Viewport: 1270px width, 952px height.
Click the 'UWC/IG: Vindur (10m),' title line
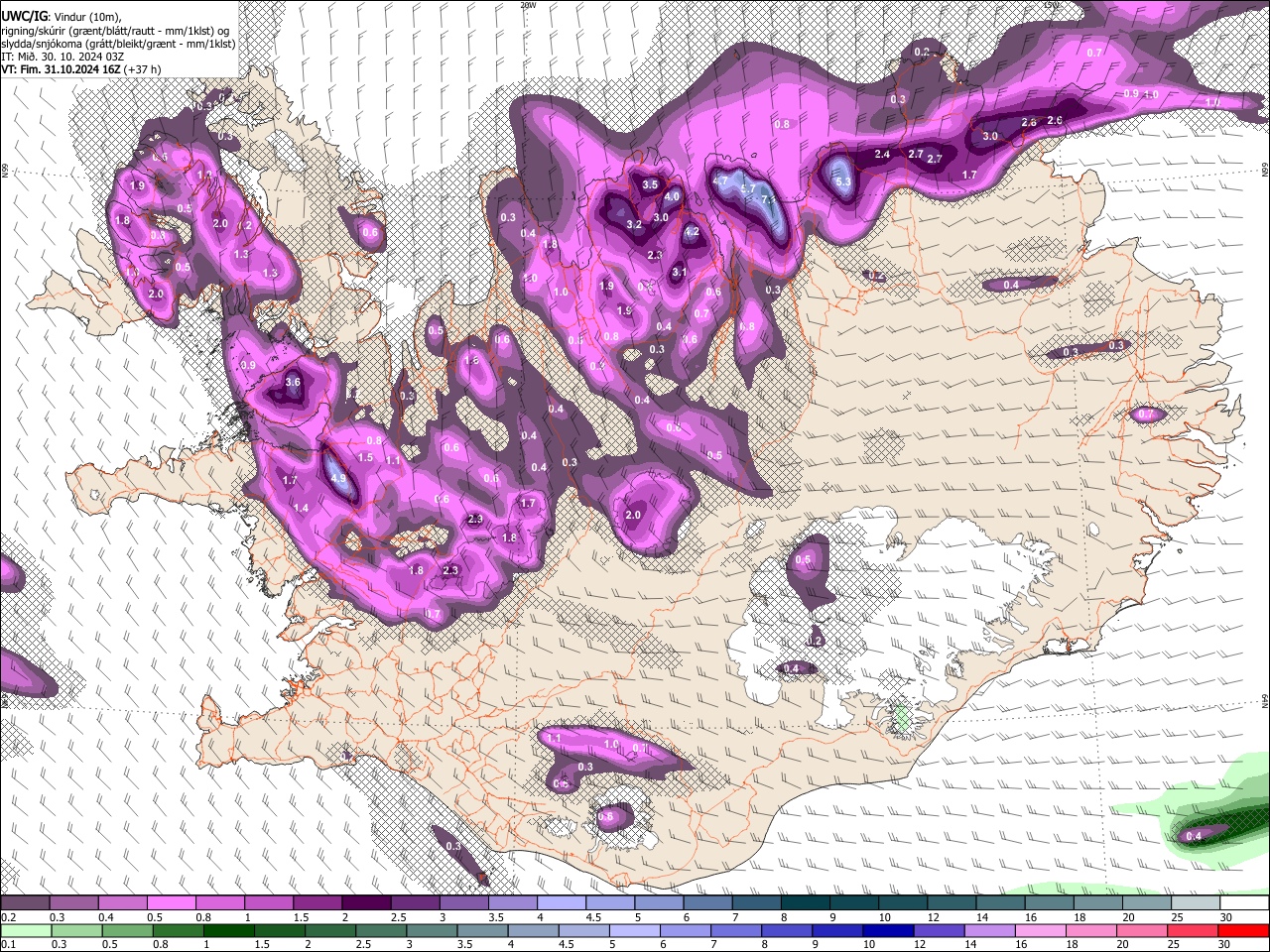pyautogui.click(x=62, y=17)
